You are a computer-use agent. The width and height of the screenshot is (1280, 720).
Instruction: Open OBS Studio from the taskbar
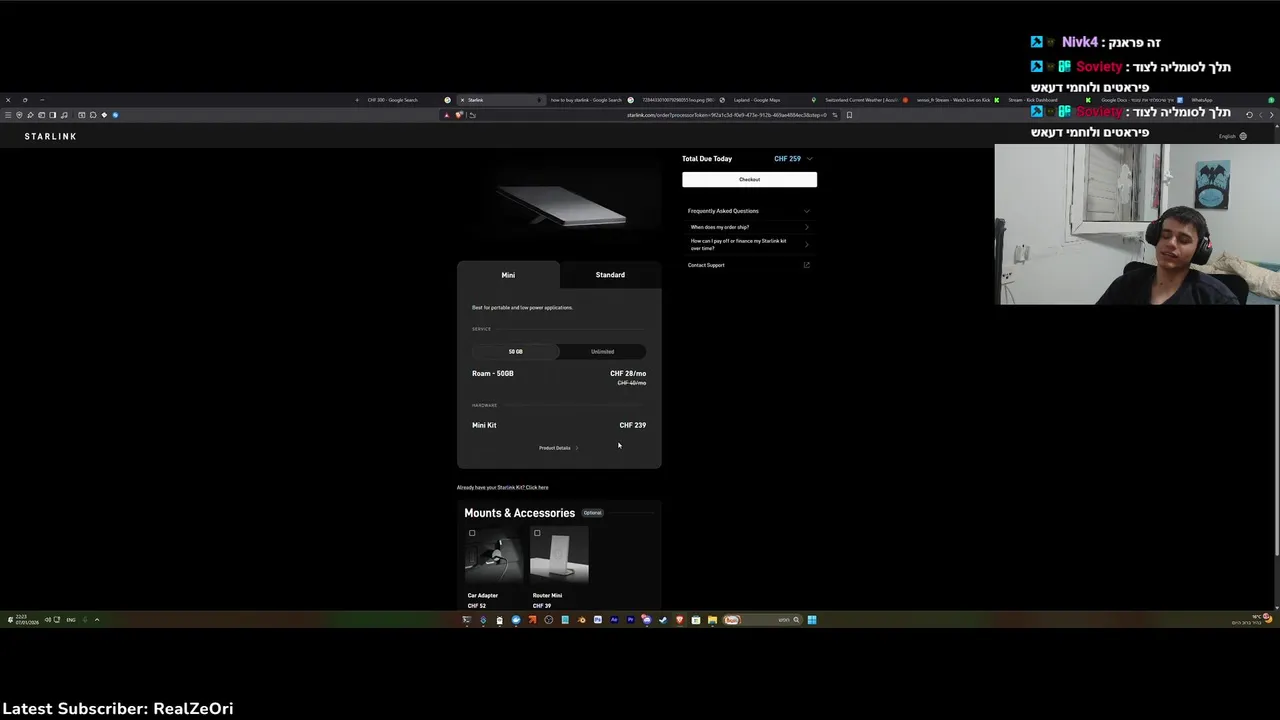click(x=549, y=620)
